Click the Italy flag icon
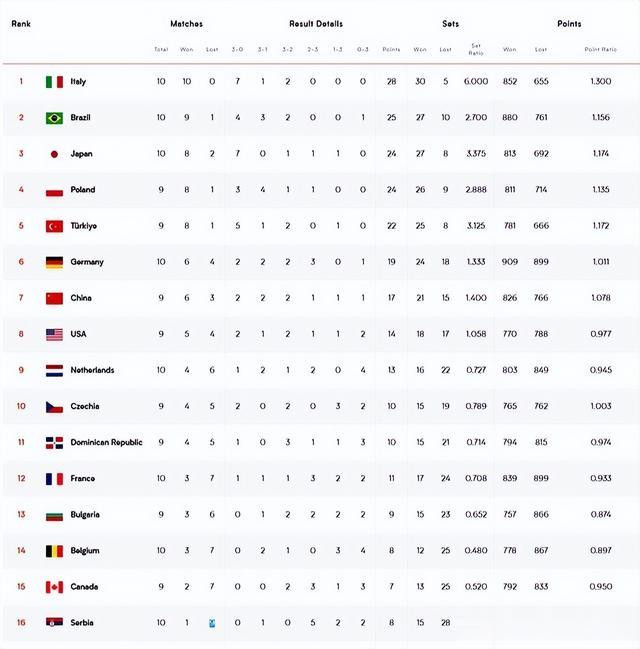640x649 pixels. 54,82
